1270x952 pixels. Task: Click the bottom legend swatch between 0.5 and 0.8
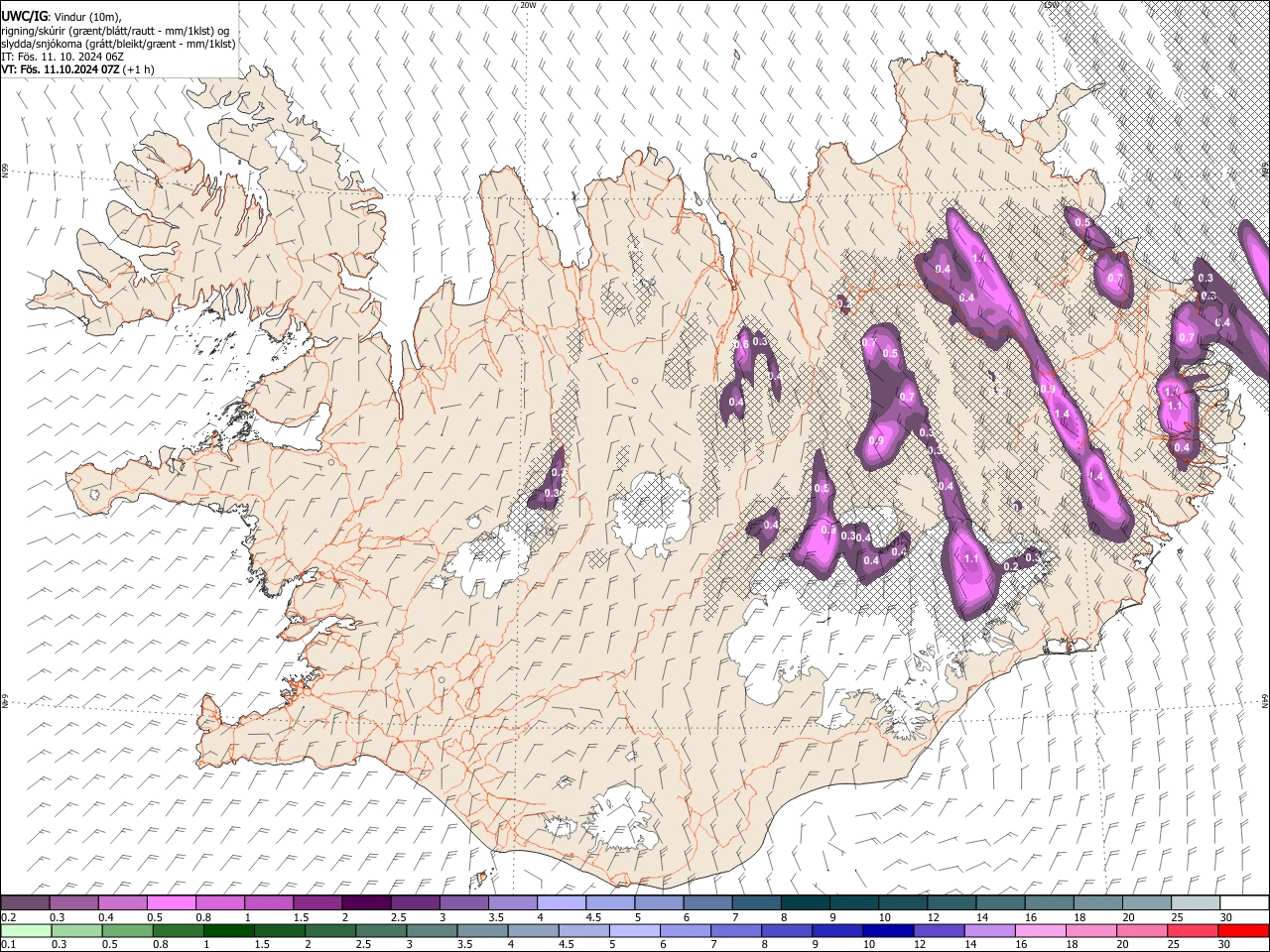[127, 930]
